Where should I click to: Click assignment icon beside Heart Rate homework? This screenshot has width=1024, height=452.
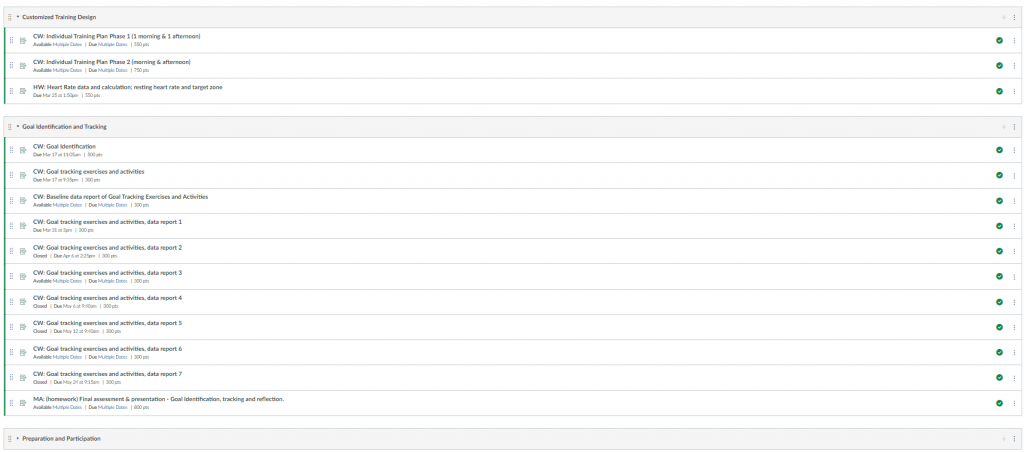(23, 91)
